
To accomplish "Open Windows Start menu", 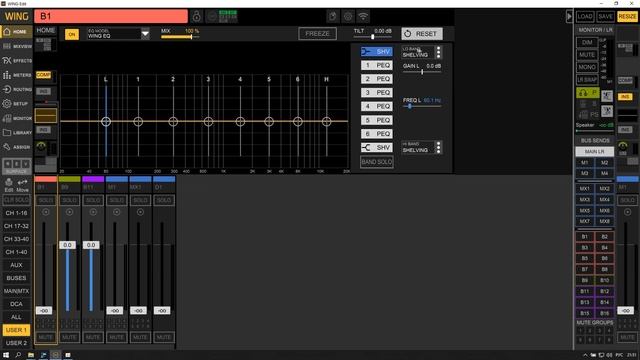I will tap(6, 355).
